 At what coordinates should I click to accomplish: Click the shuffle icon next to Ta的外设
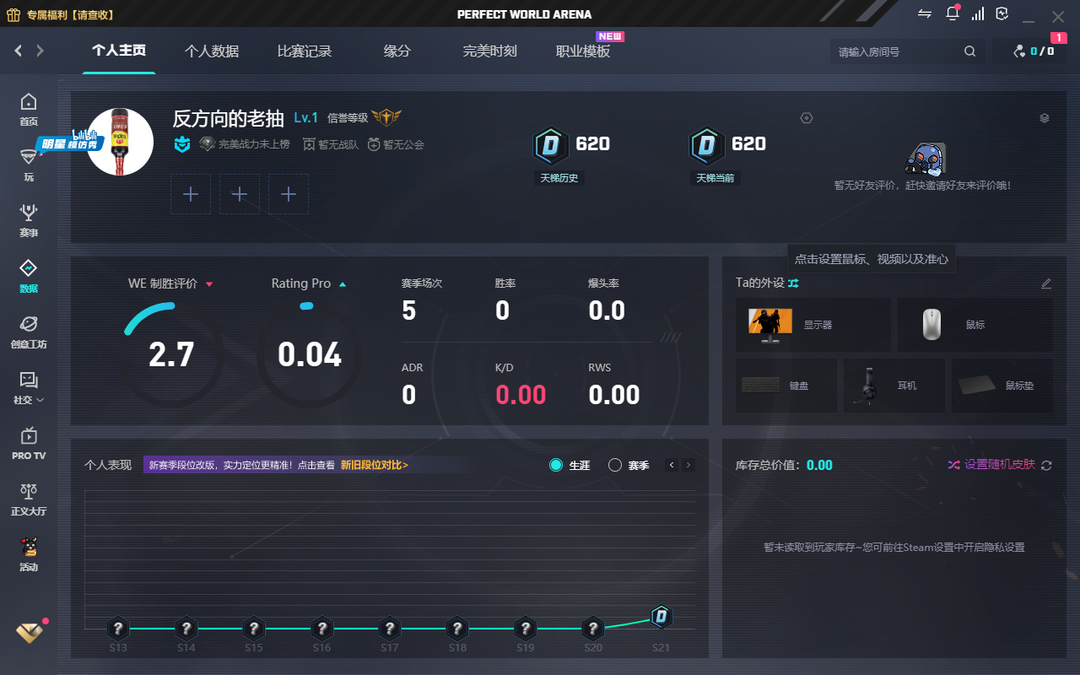click(793, 283)
